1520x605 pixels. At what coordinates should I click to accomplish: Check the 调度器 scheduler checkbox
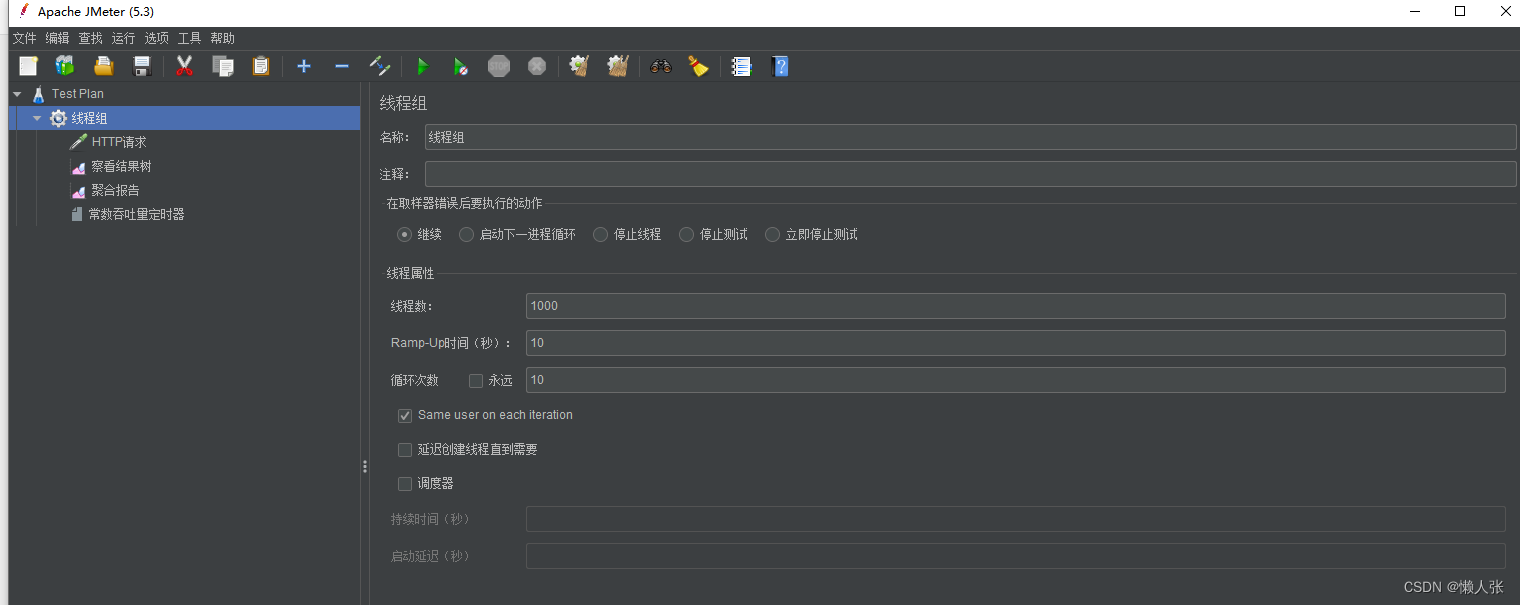coord(404,483)
